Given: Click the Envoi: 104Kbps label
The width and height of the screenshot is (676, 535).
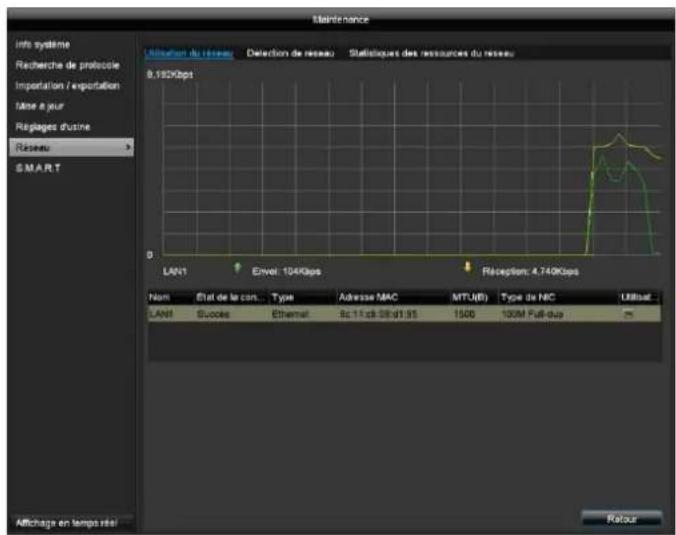Looking at the screenshot, I should (286, 272).
